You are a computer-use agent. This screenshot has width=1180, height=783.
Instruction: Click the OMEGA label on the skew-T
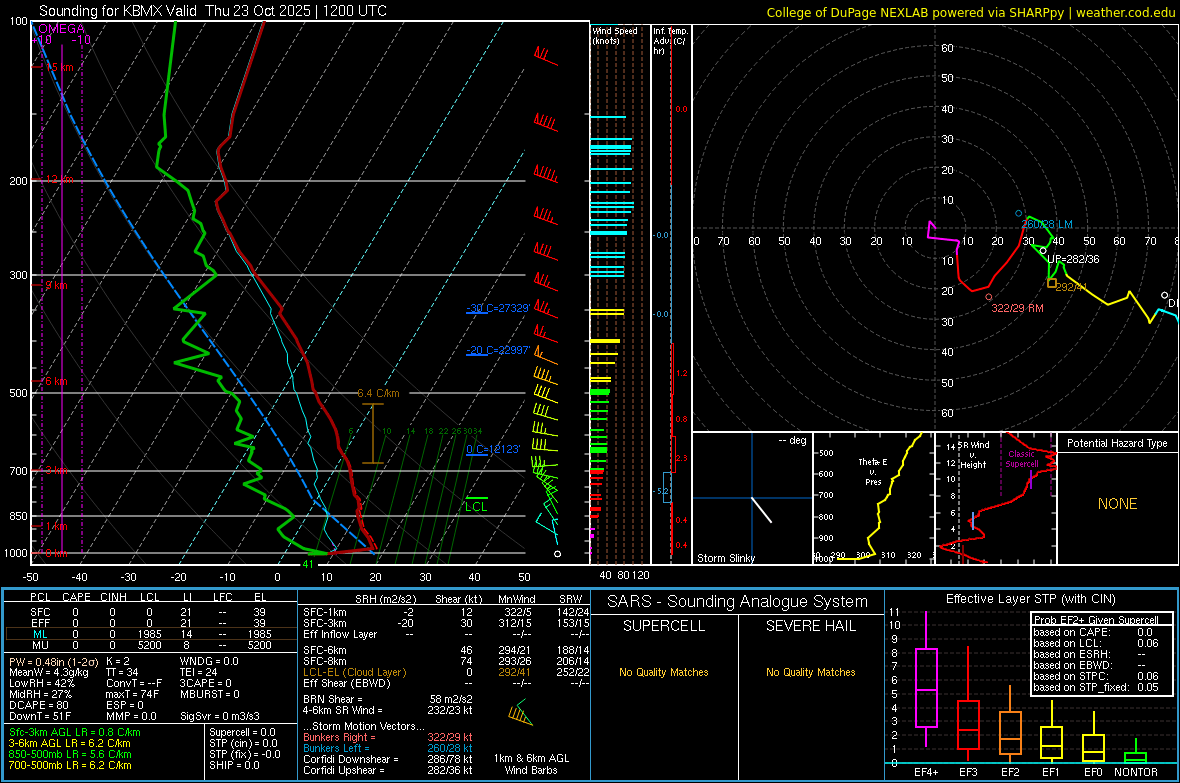[x=62, y=29]
